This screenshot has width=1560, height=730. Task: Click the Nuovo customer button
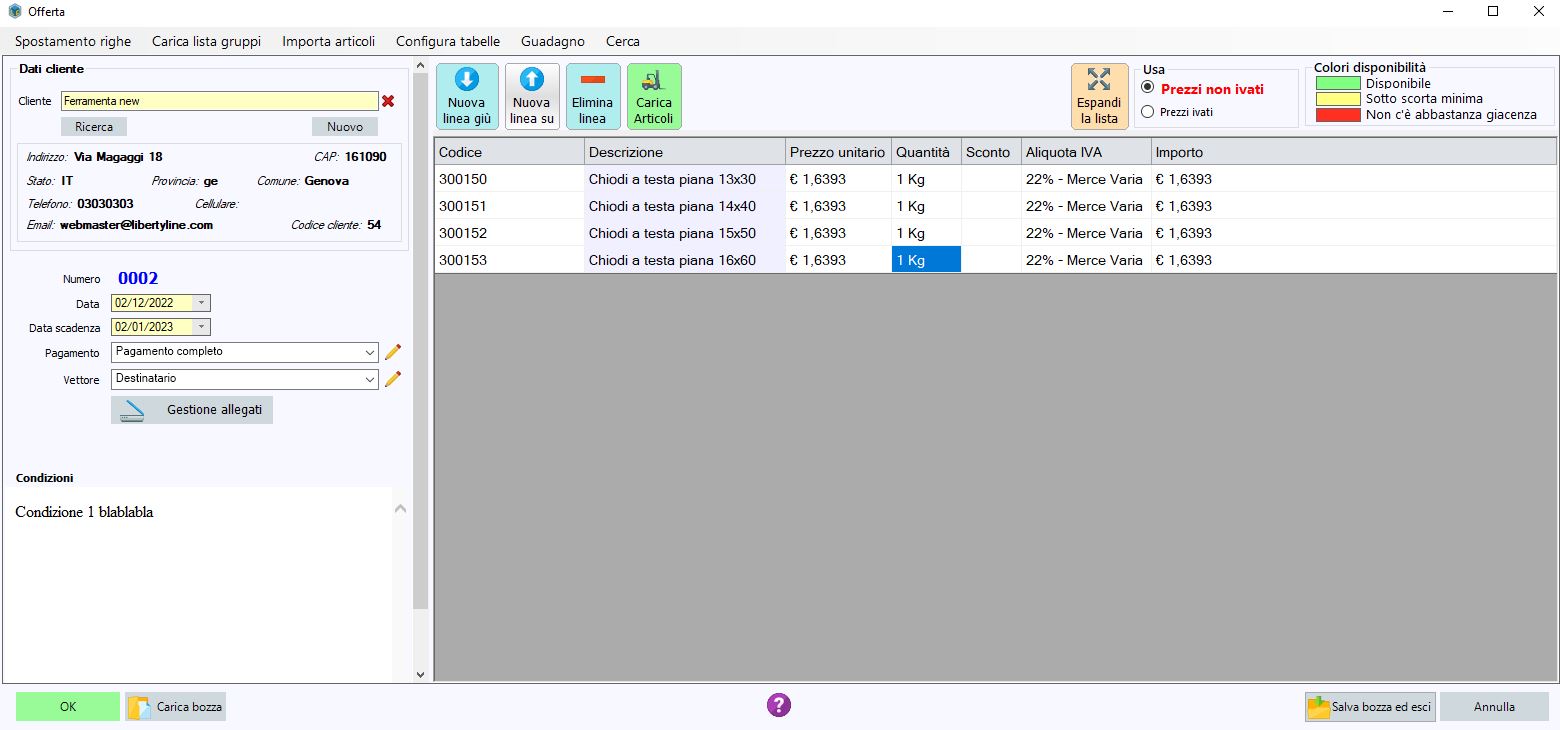pyautogui.click(x=345, y=127)
